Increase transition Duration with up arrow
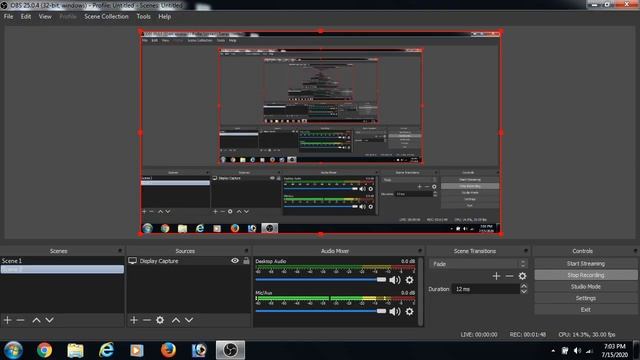The image size is (640, 360). [524, 286]
